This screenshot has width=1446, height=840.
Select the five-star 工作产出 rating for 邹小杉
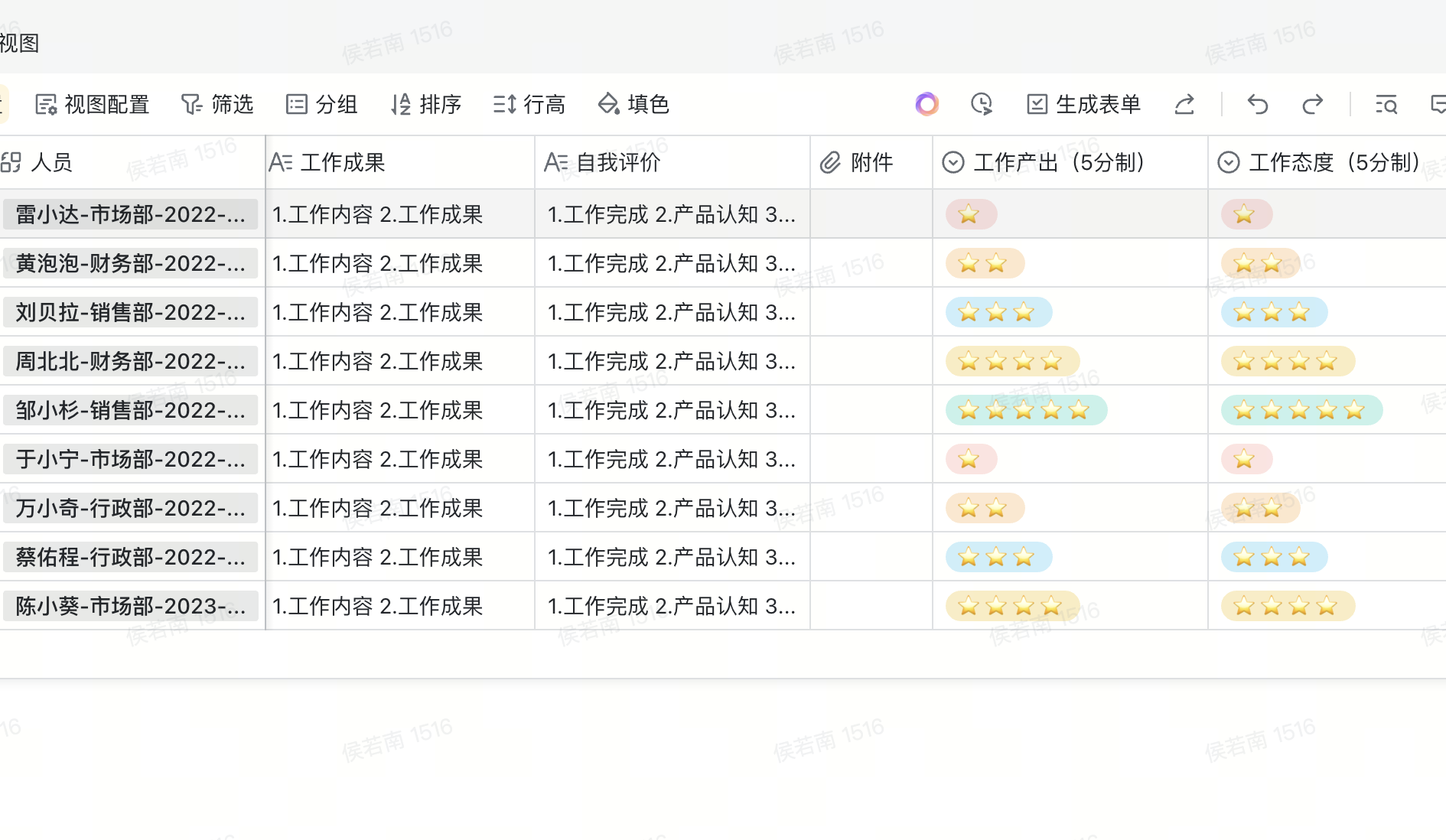click(1026, 410)
